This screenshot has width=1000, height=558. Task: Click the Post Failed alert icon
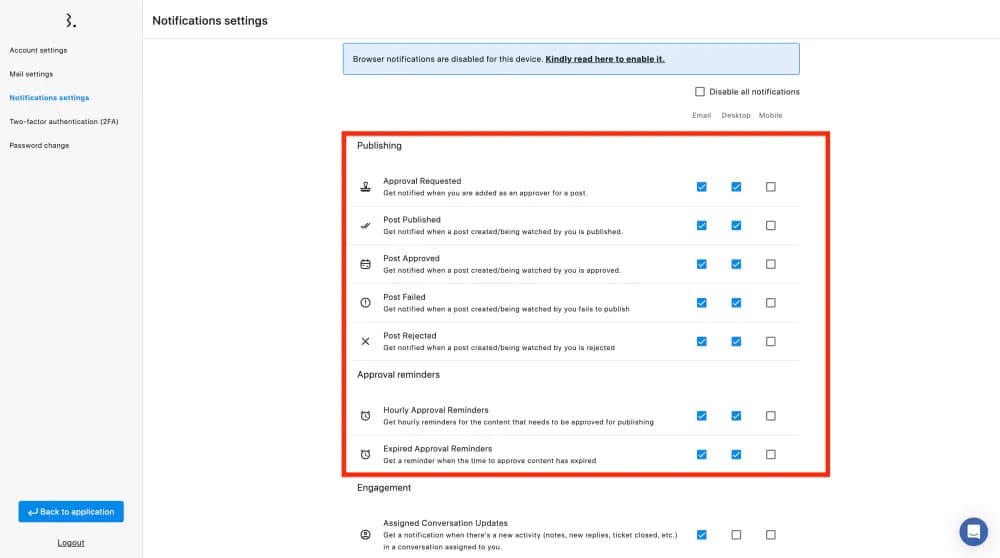[x=365, y=303]
